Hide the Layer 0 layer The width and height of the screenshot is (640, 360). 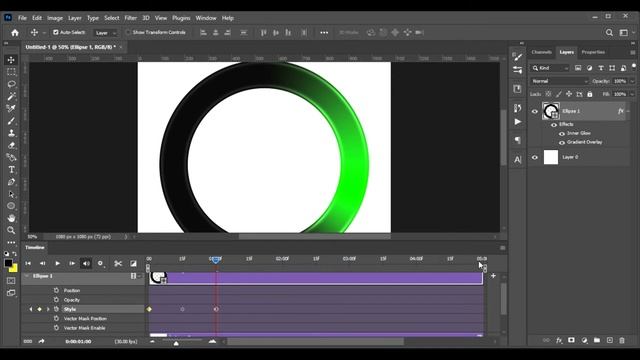535,157
